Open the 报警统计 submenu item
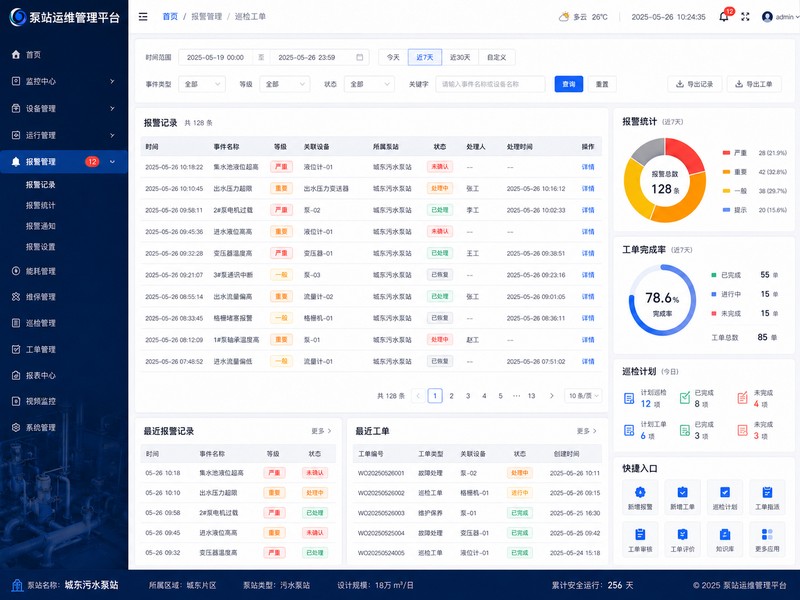Screen dimensions: 800x600 [41, 205]
